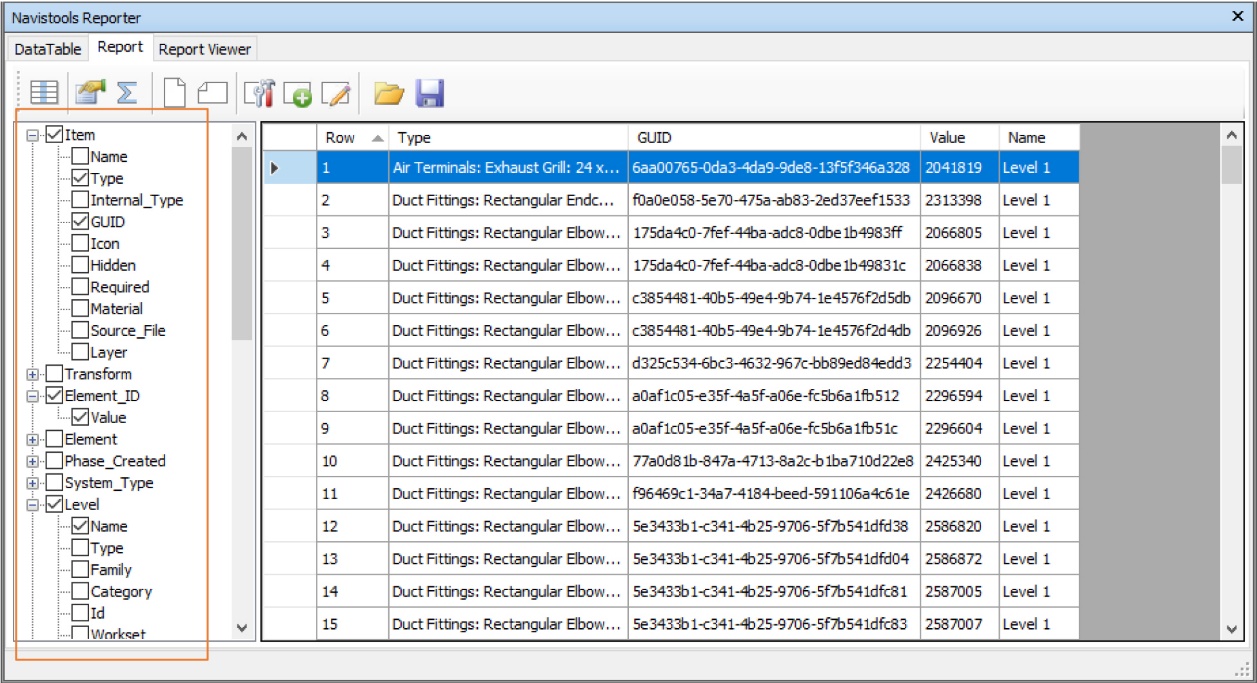The width and height of the screenshot is (1257, 683).
Task: Click the tree panel scroll down arrow
Action: click(241, 628)
